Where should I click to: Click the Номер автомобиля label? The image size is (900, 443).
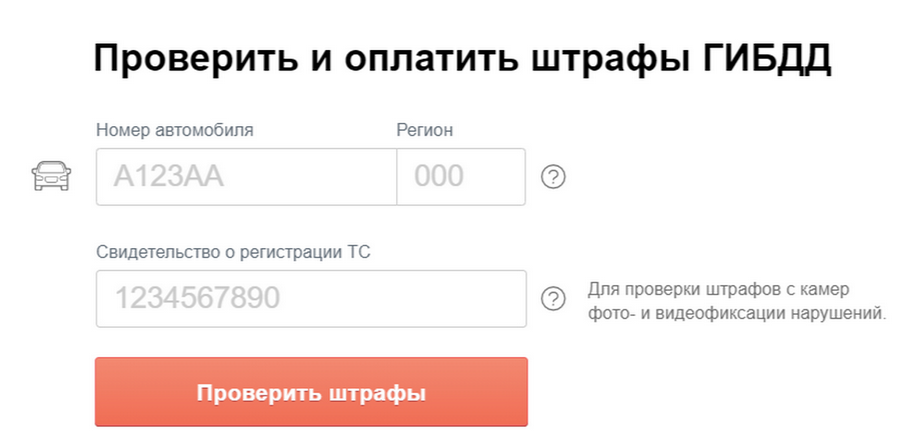click(175, 130)
